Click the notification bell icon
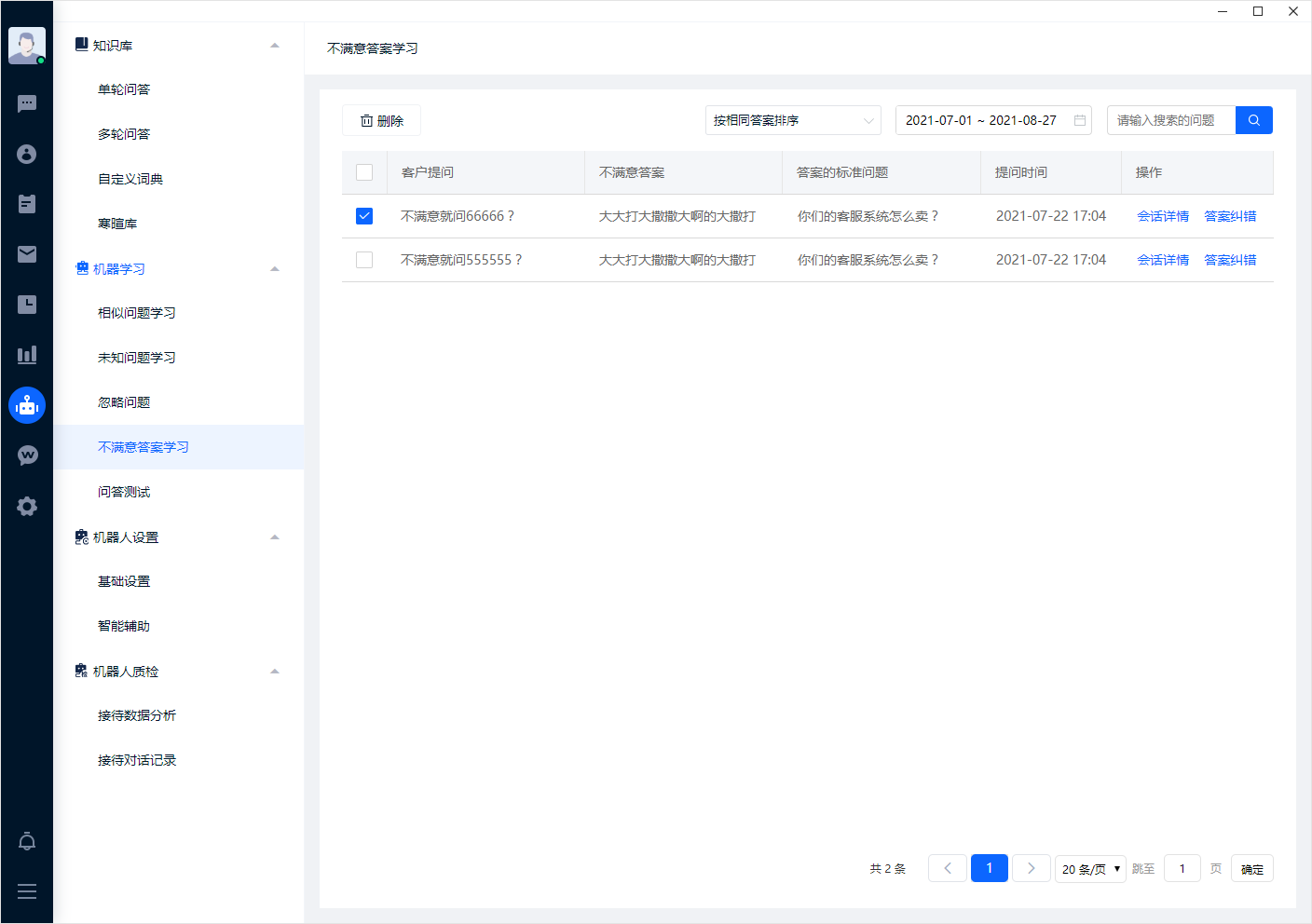Screen dimensions: 1312x924 coord(27,841)
